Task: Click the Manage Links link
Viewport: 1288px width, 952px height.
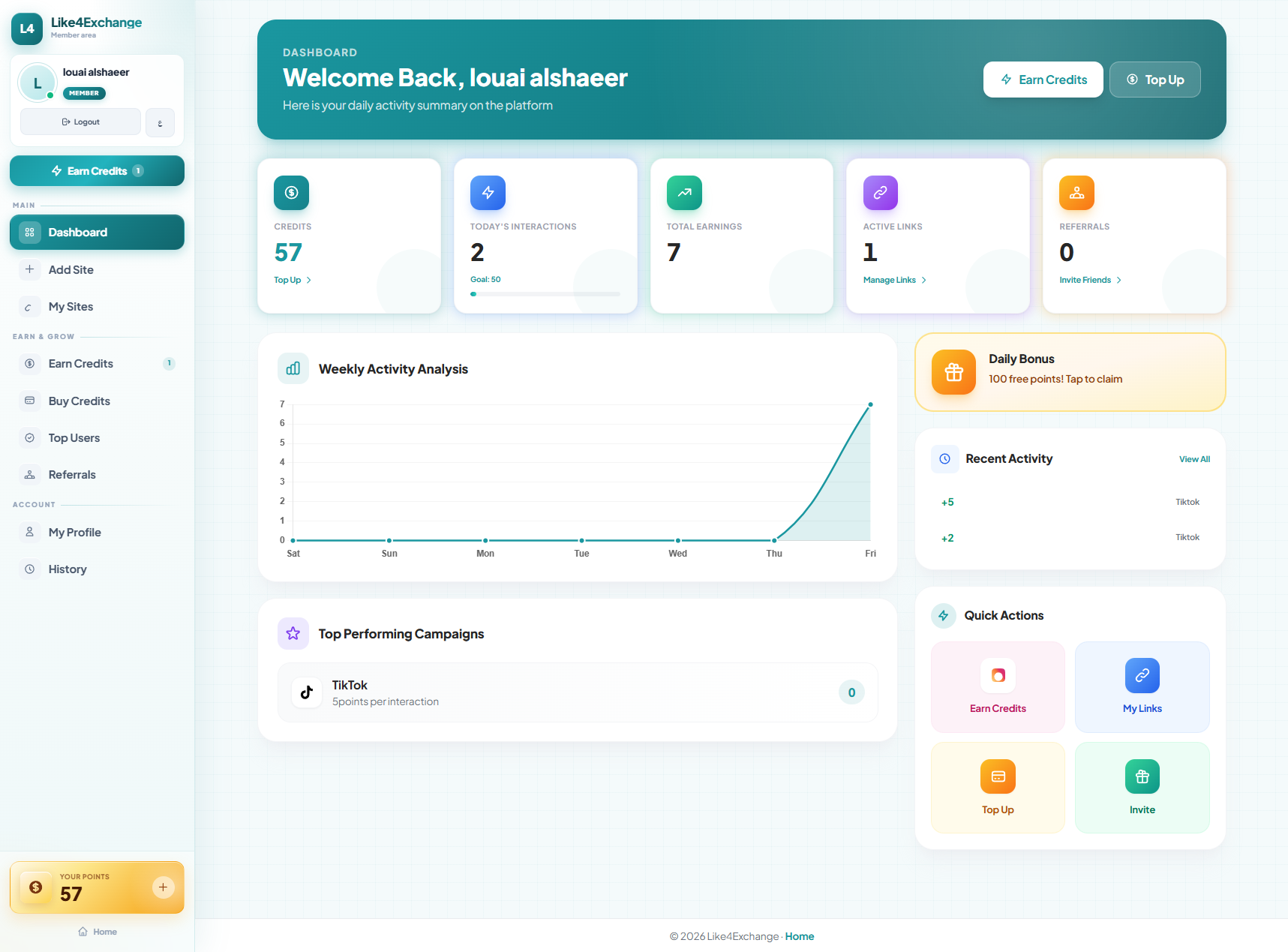Action: tap(895, 280)
